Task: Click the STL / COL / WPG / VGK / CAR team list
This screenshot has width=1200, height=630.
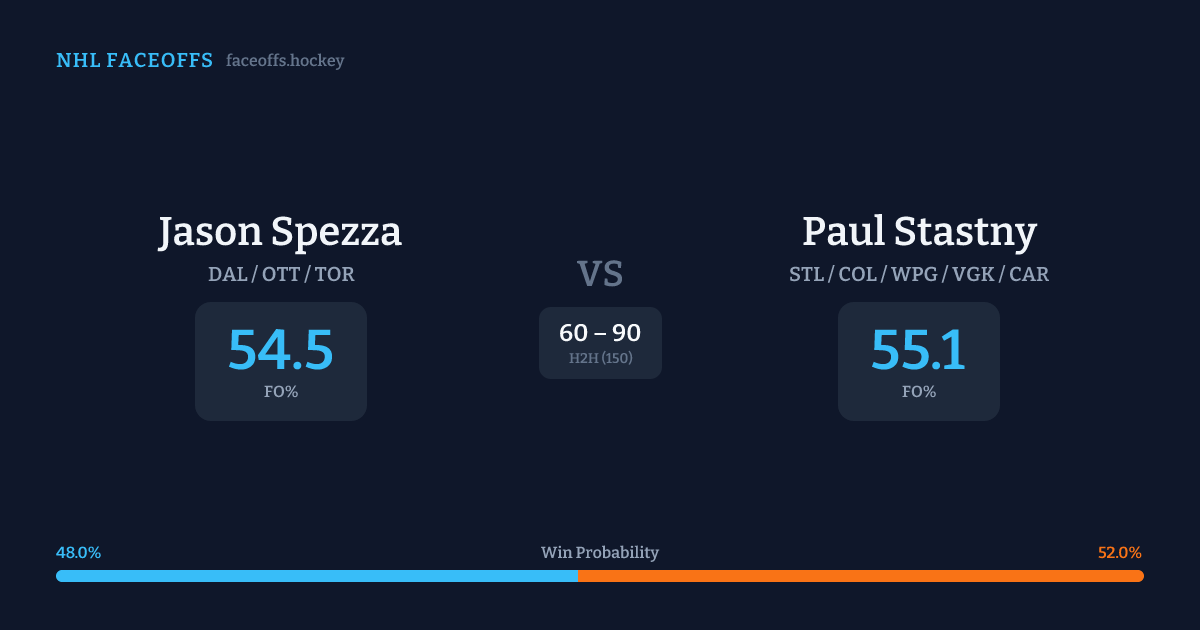Action: click(919, 274)
